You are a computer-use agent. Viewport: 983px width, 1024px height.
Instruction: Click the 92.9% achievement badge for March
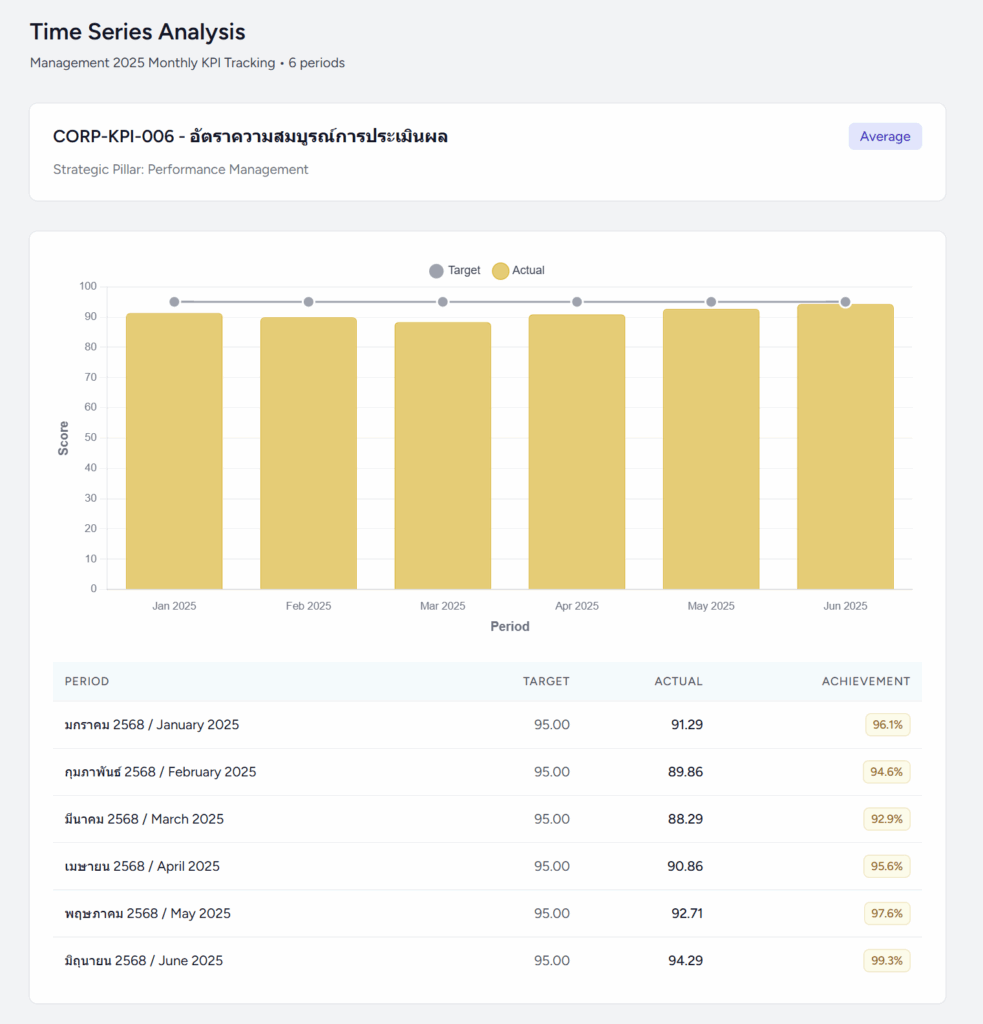[887, 819]
